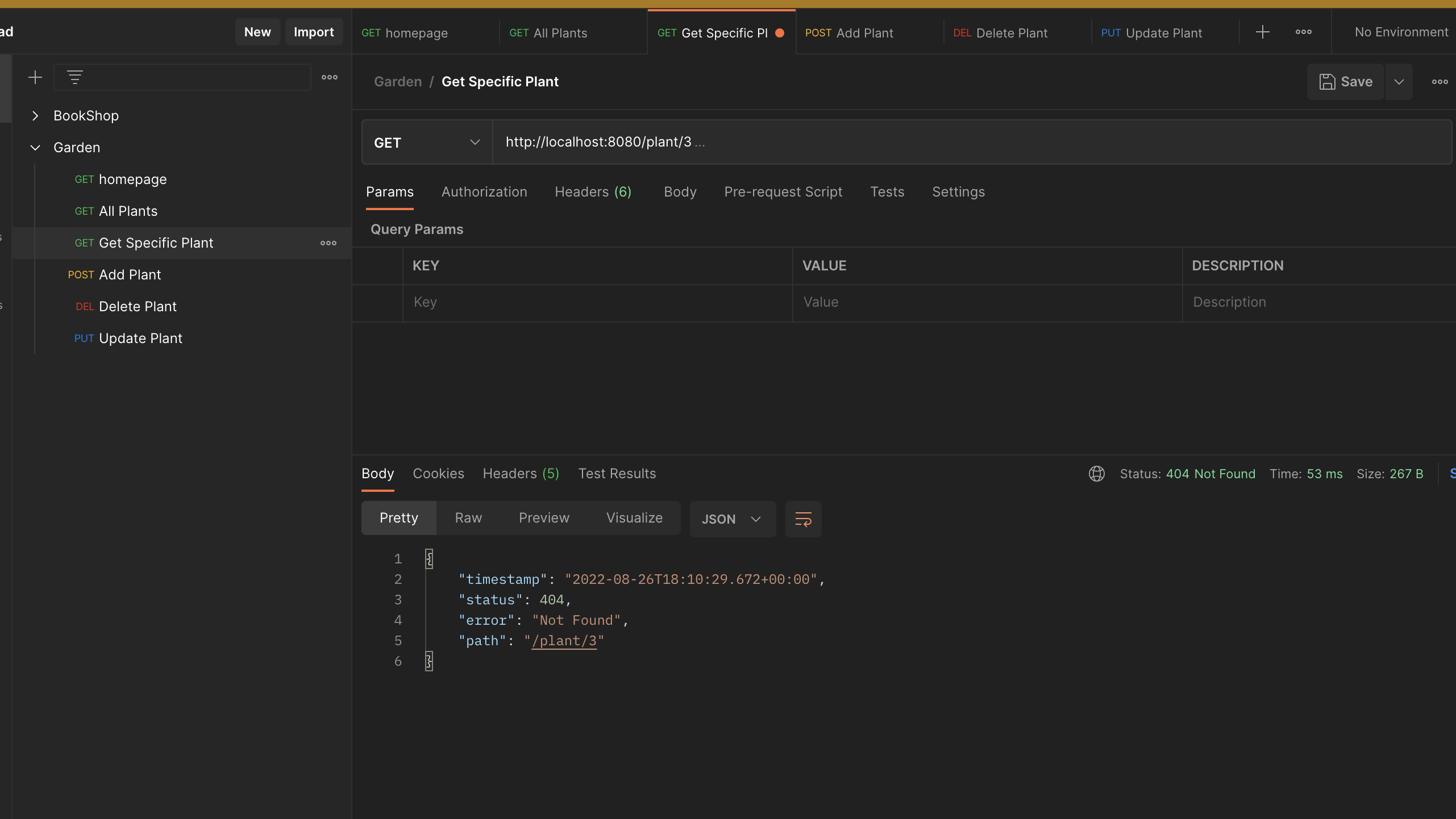Select Delete Plant request in sidebar
The image size is (1456, 819).
(x=138, y=307)
